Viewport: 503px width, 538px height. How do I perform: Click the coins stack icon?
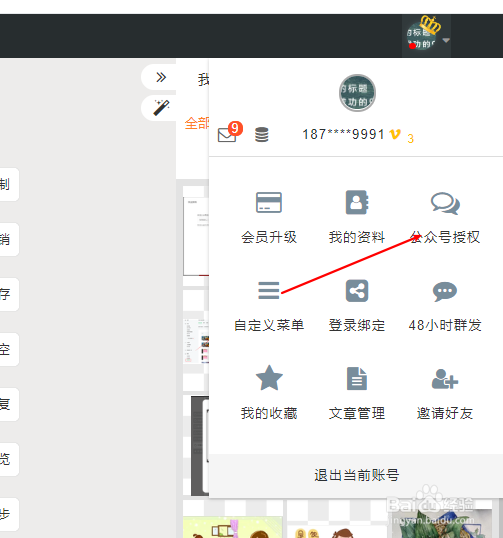point(262,134)
